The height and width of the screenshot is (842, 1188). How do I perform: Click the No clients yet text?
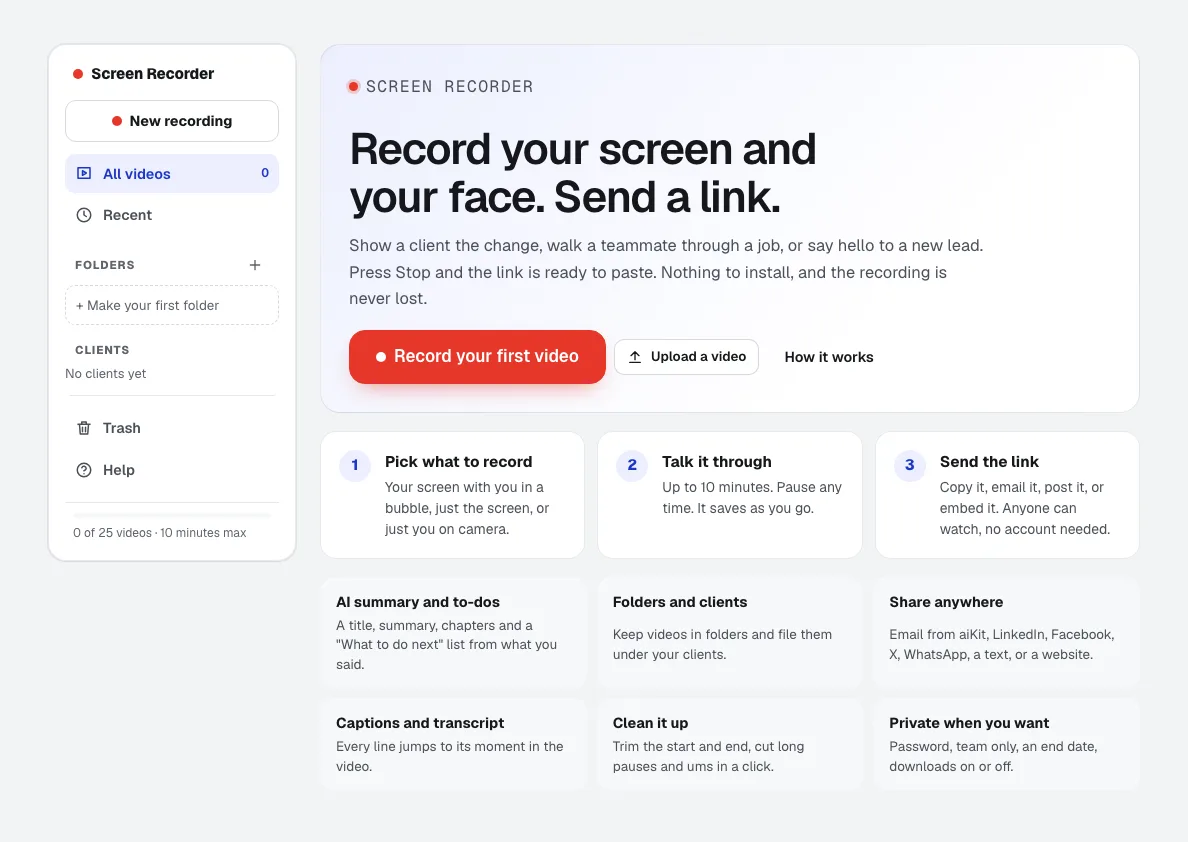[x=105, y=374]
